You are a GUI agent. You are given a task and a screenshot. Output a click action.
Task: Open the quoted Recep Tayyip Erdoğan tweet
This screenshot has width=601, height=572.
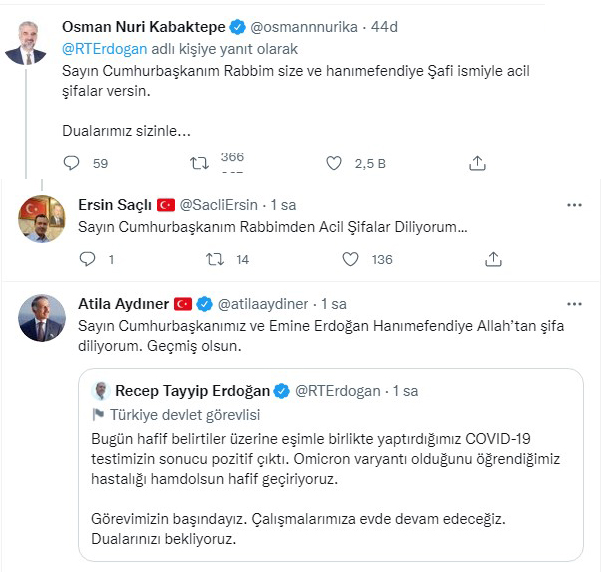[x=331, y=465]
